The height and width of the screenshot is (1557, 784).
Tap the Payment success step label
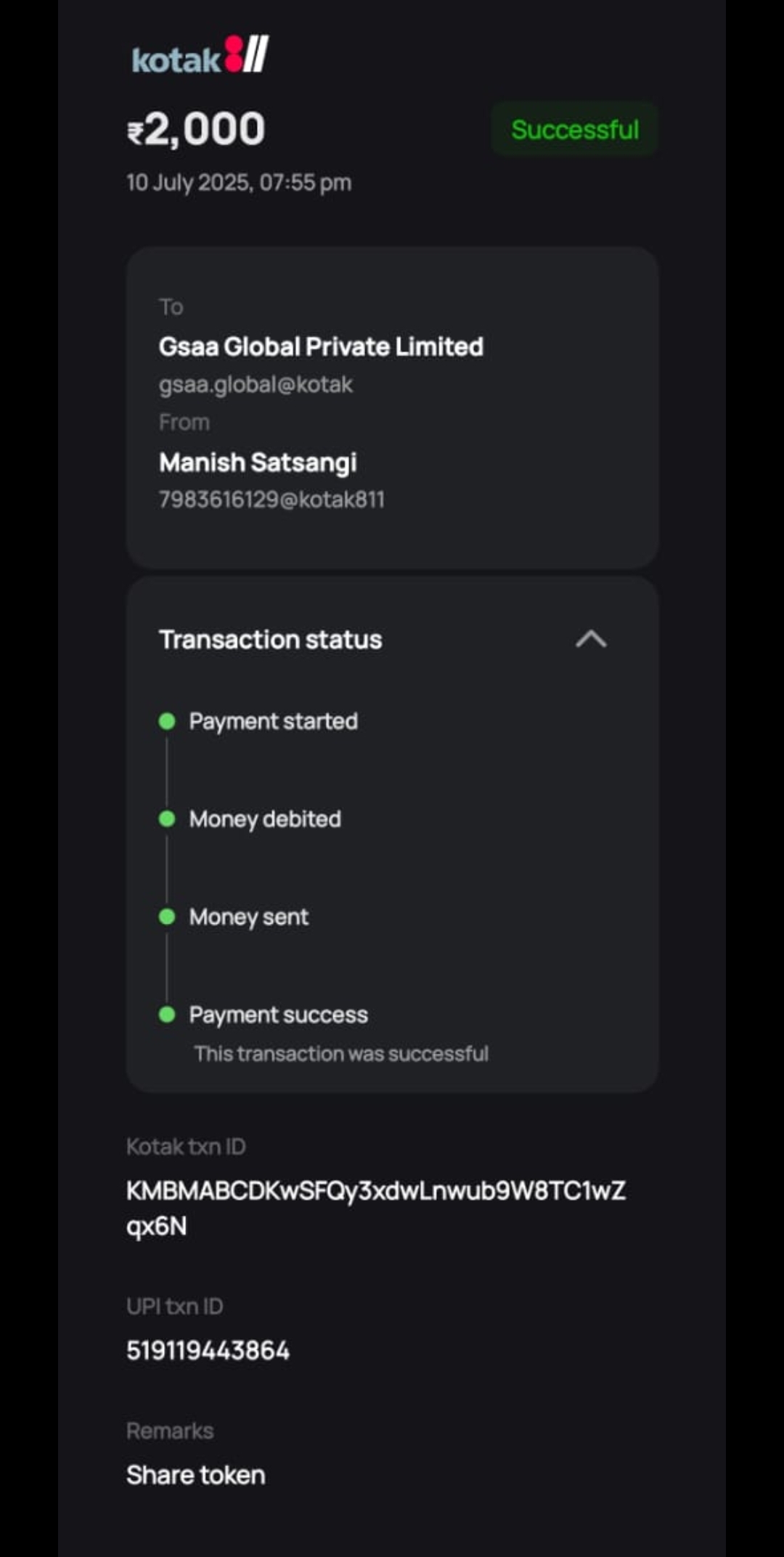[x=278, y=1015]
